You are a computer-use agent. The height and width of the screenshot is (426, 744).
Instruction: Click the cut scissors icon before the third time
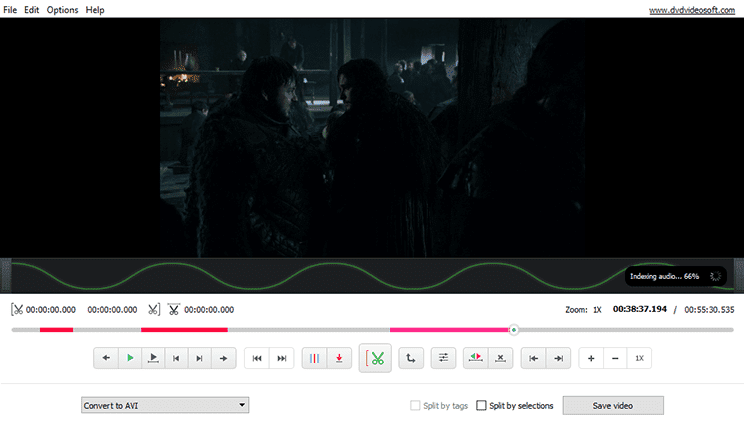coord(174,310)
